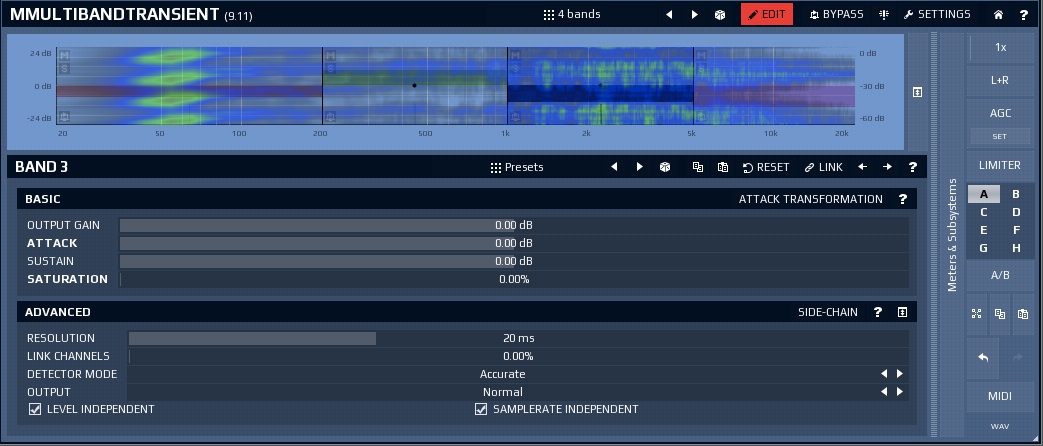This screenshot has height=446, width=1043.
Task: Open DETECTOR MODE Accurate value selector
Action: point(502,374)
